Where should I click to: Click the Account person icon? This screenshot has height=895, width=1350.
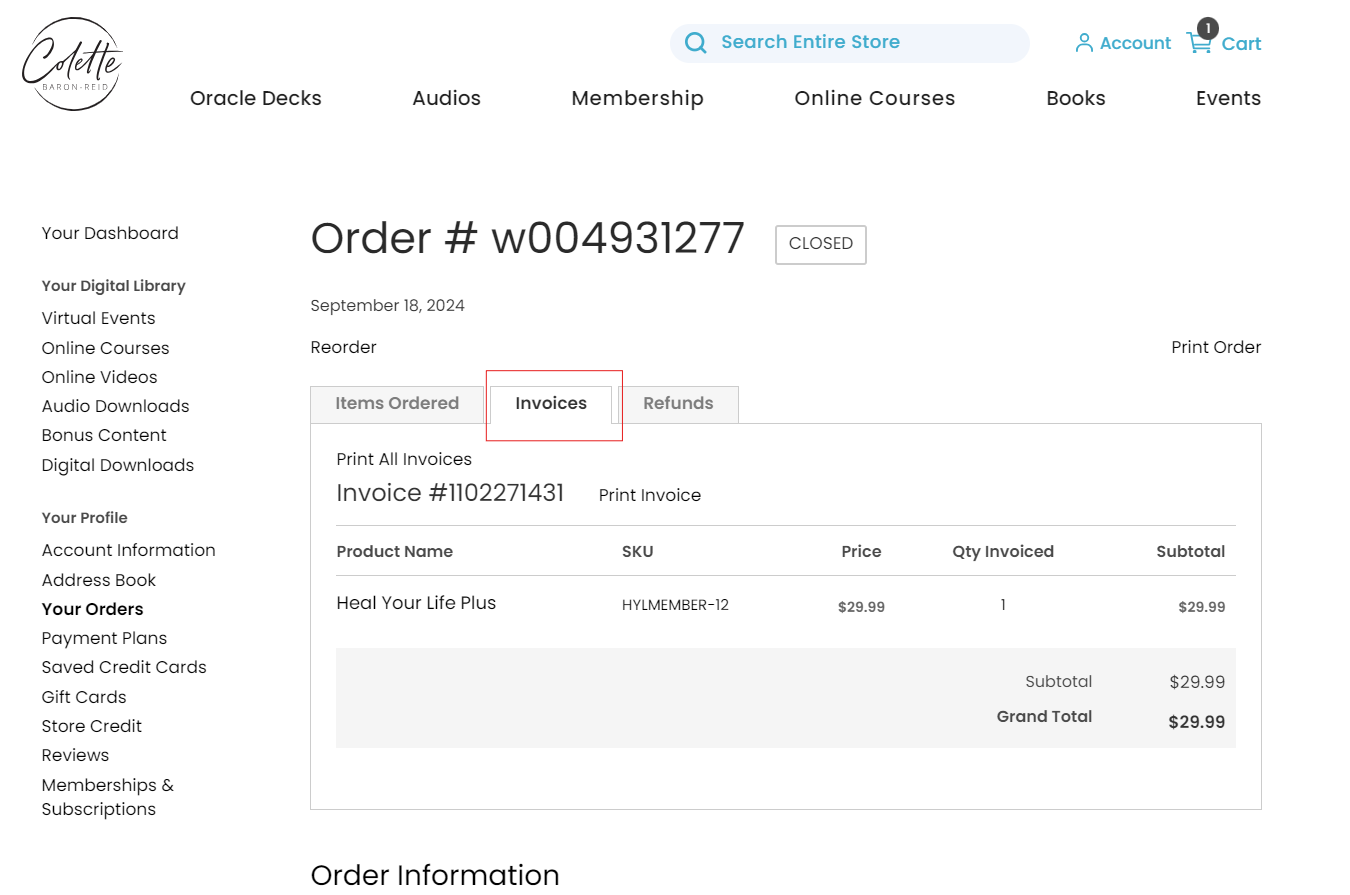(x=1083, y=43)
